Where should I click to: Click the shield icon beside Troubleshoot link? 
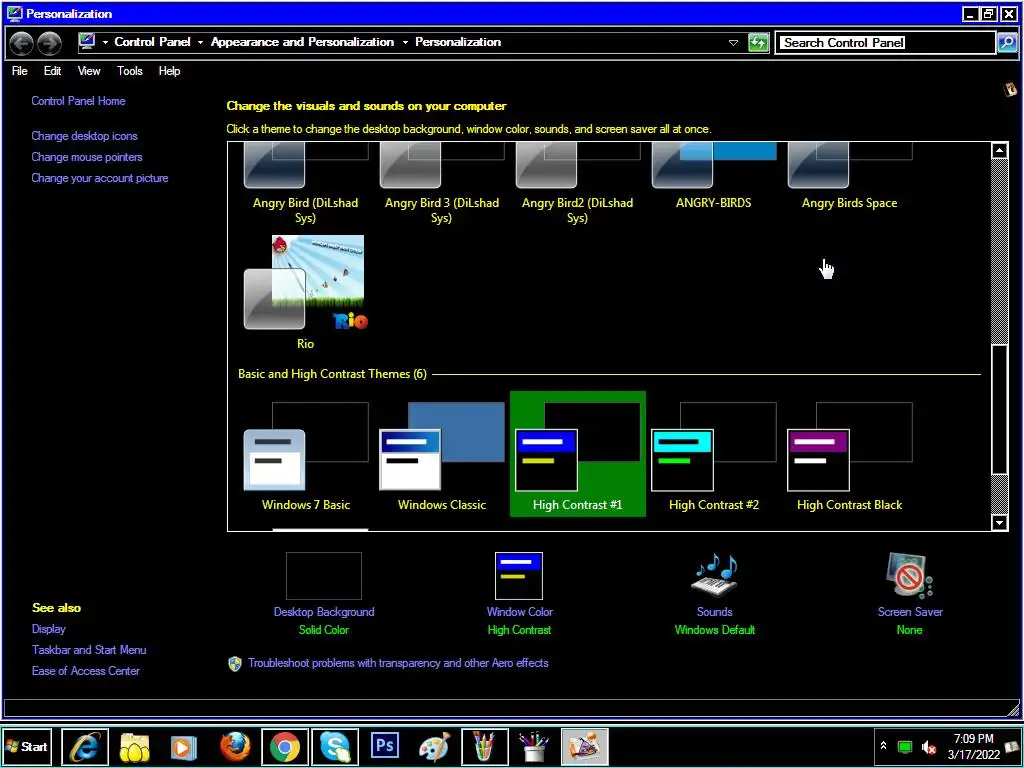pyautogui.click(x=234, y=664)
